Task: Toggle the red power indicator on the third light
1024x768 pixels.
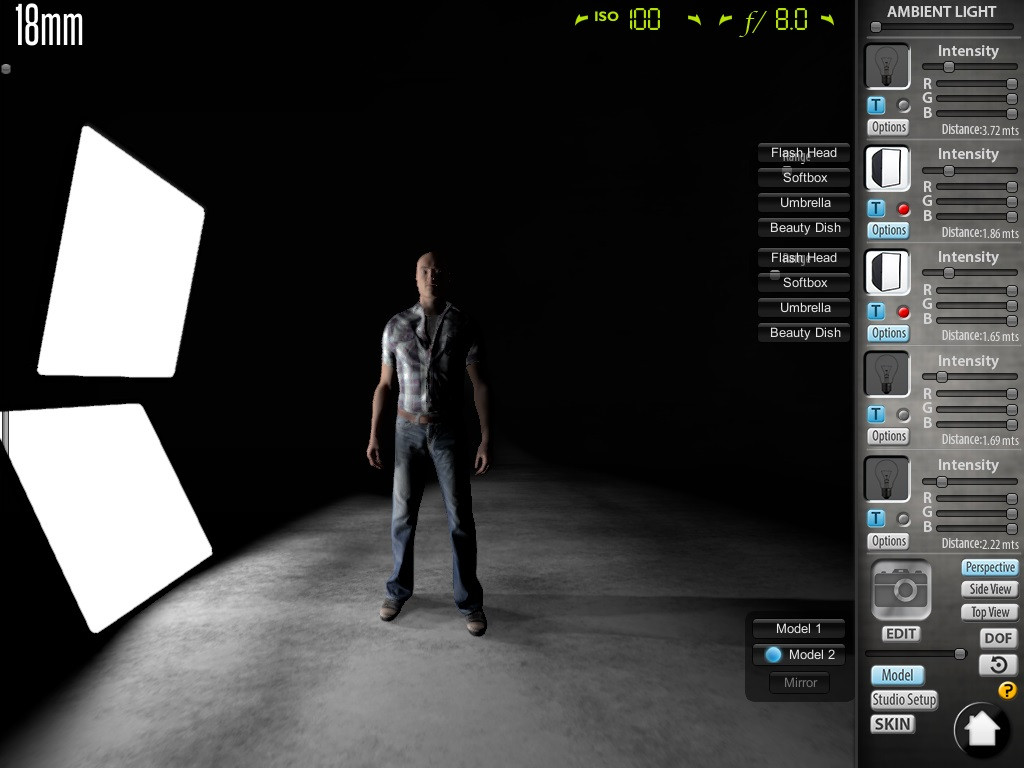Action: (904, 311)
